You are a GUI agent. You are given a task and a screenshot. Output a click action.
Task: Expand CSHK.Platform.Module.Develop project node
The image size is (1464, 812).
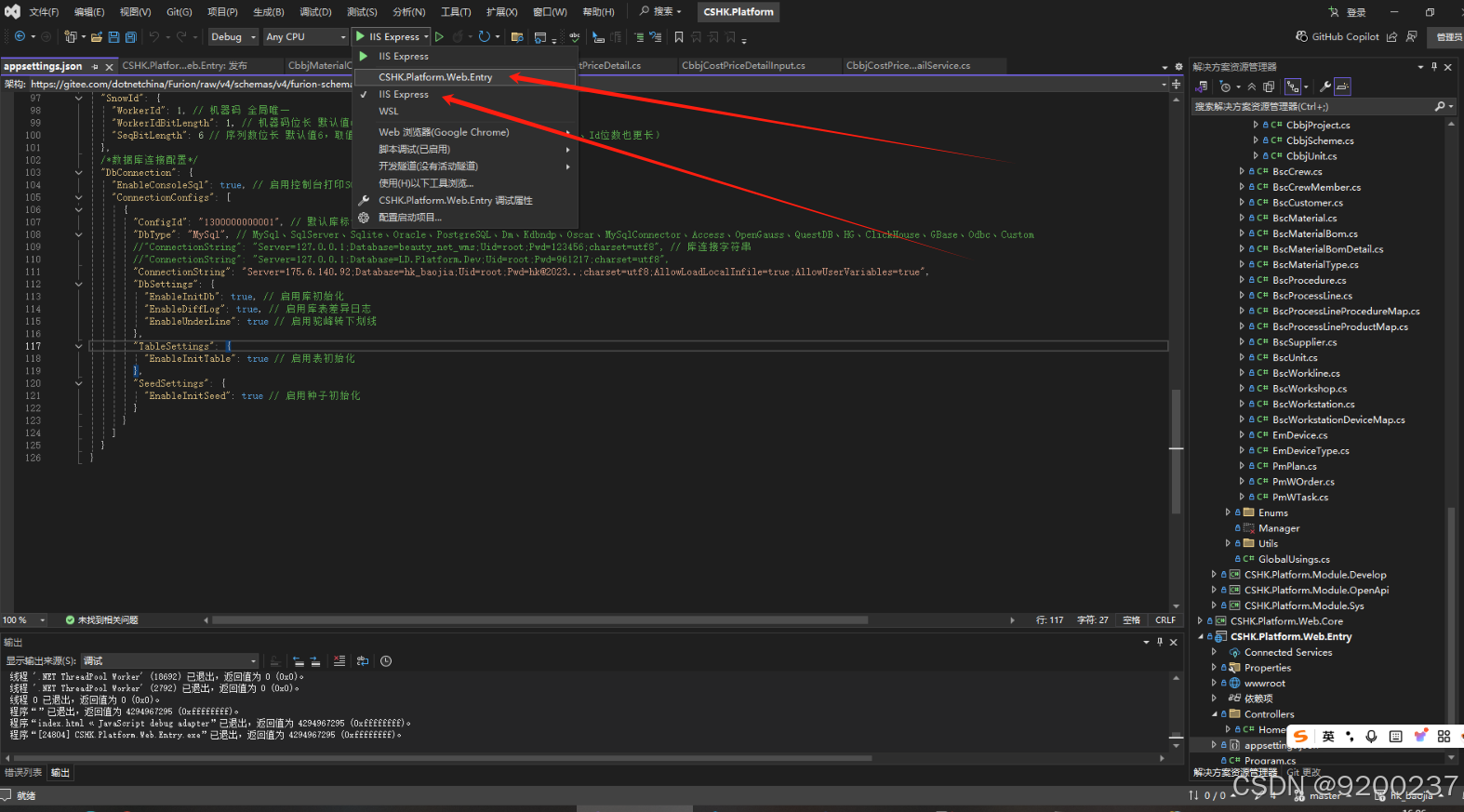tap(1214, 575)
